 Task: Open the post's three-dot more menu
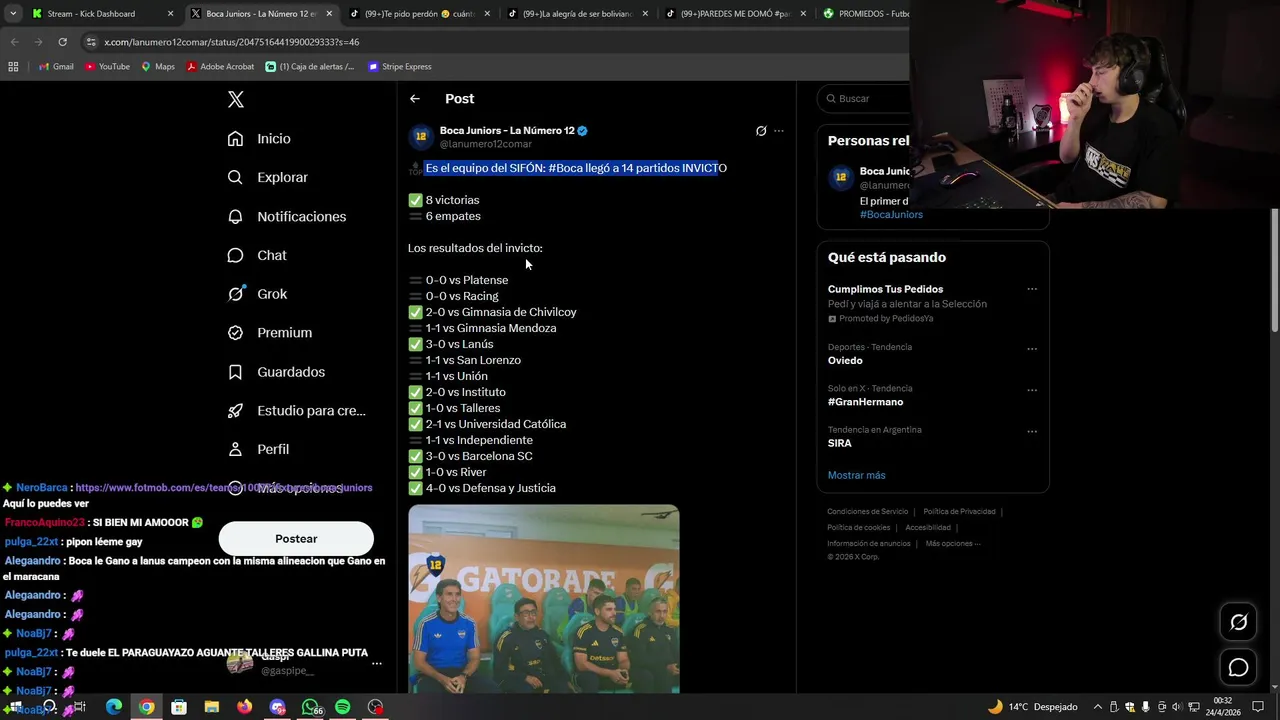click(x=779, y=131)
